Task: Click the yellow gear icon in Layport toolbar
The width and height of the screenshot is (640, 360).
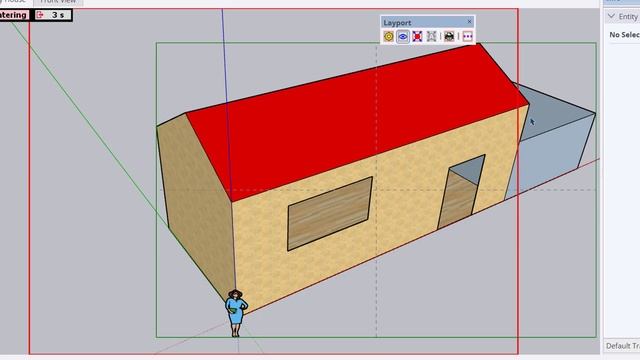Action: [x=389, y=36]
